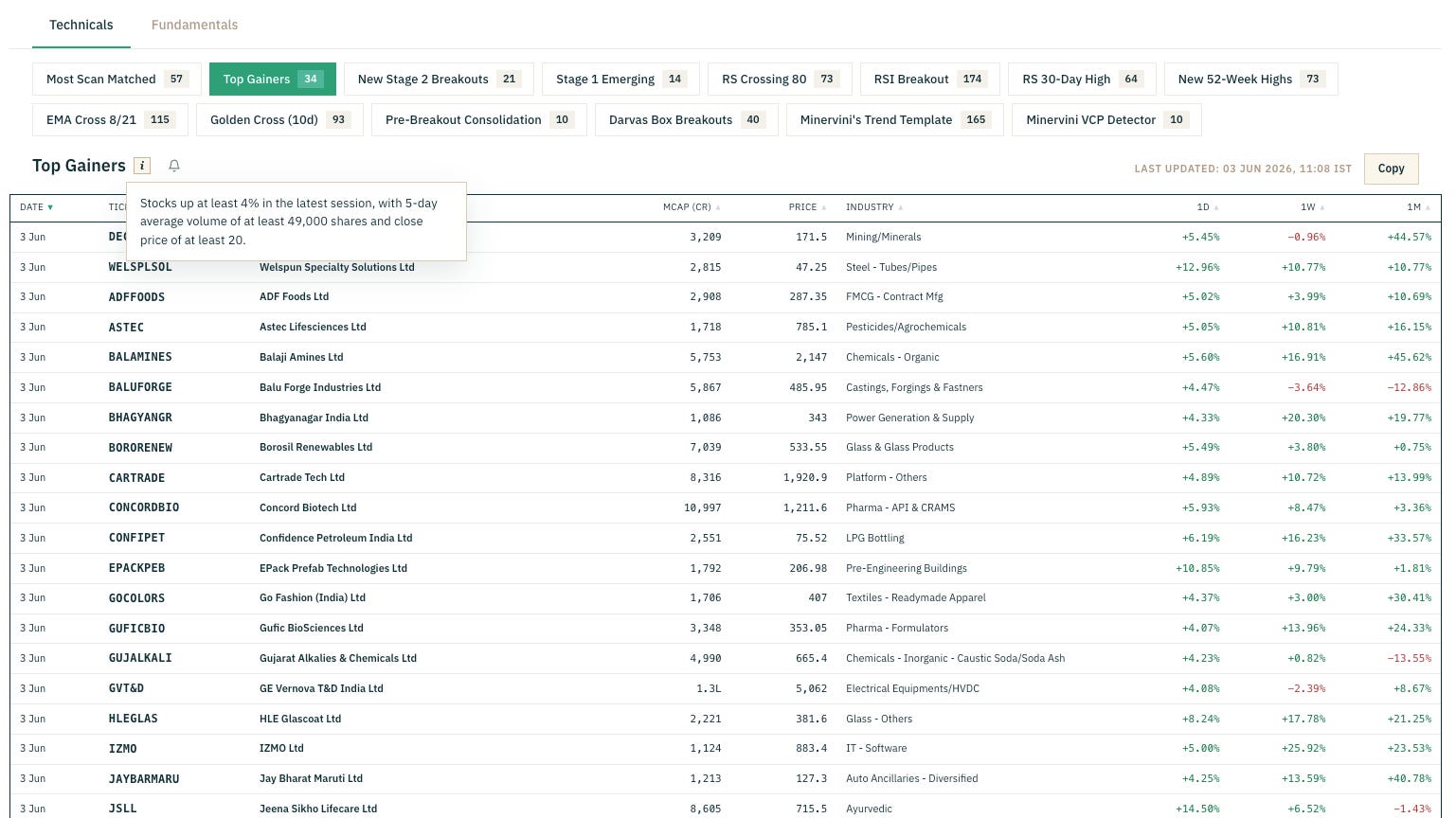Open Pre-Breakout Consolidation scan

pos(479,120)
